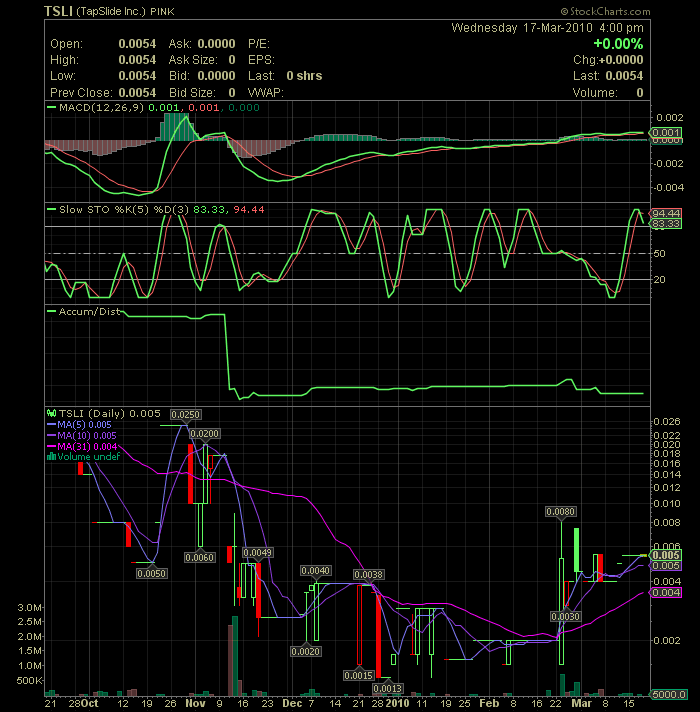
Task: Select the Low price value
Action: coord(137,76)
